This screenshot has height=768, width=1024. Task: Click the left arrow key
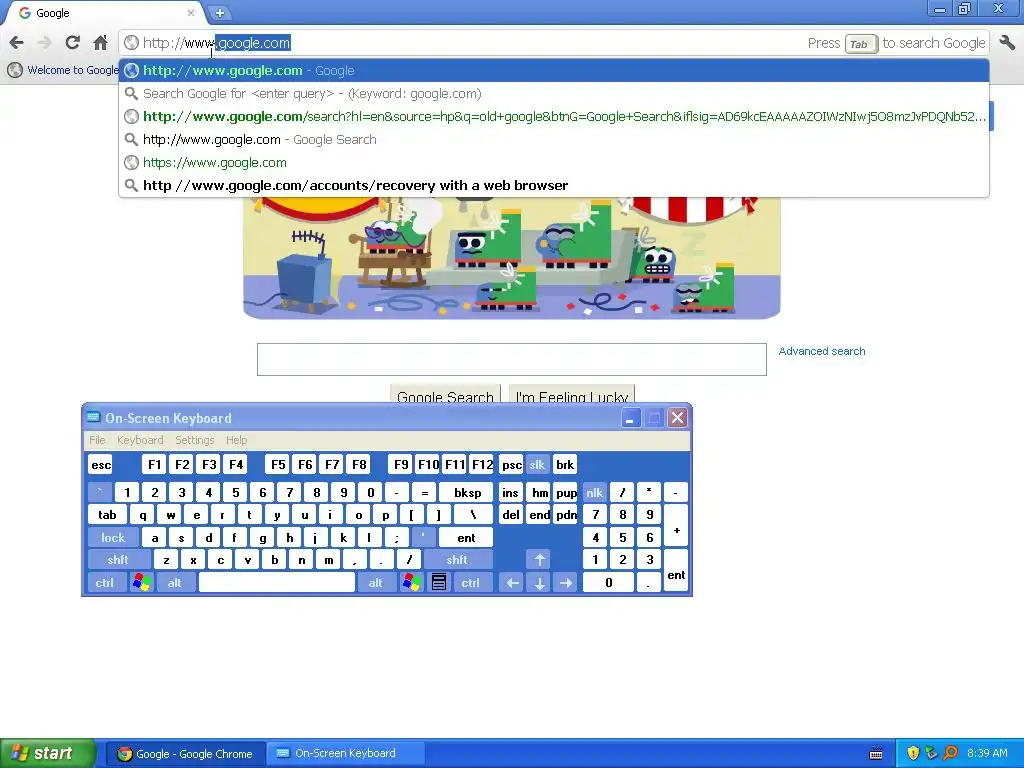513,583
